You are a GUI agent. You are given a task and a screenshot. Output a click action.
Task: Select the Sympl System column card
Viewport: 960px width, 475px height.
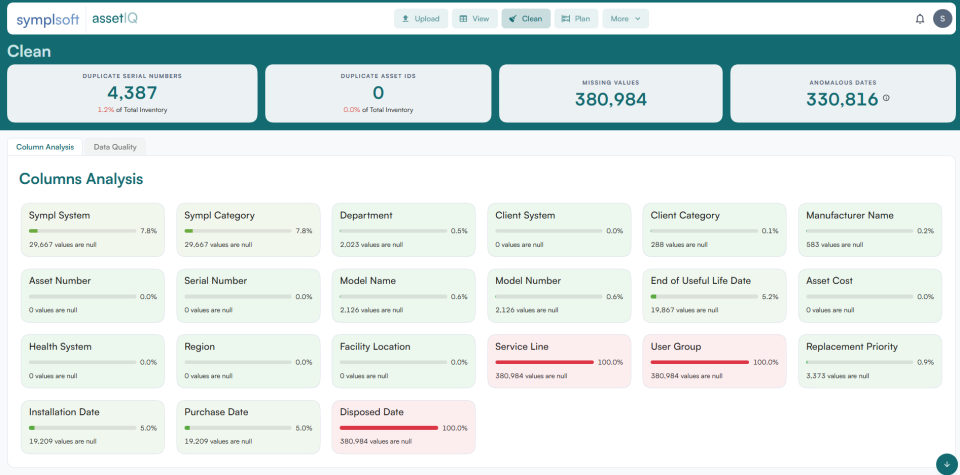(x=92, y=230)
